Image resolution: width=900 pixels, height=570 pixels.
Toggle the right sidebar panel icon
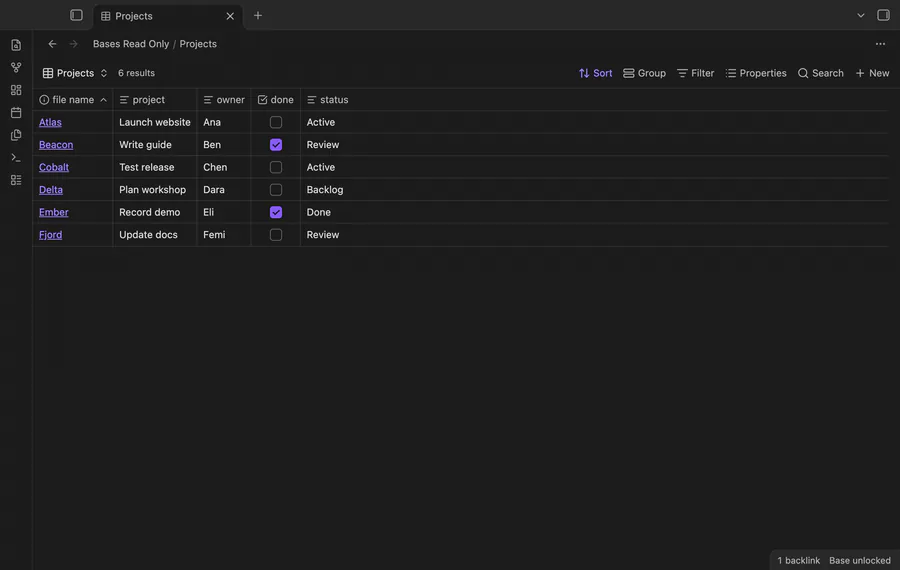883,15
